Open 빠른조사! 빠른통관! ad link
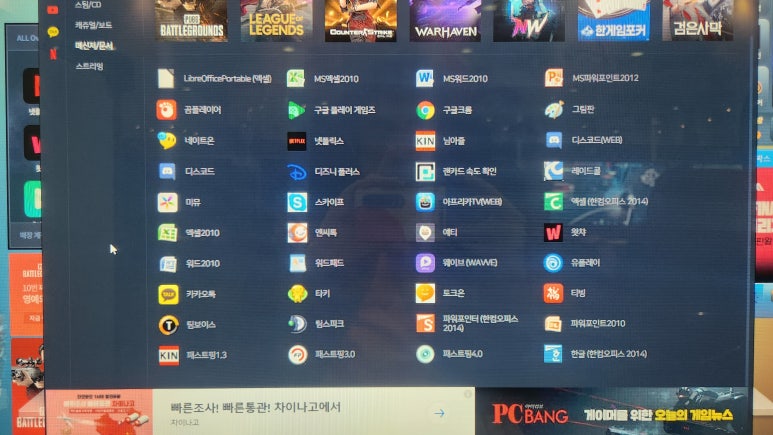Screen dimensions: 773x435 [x=255, y=407]
